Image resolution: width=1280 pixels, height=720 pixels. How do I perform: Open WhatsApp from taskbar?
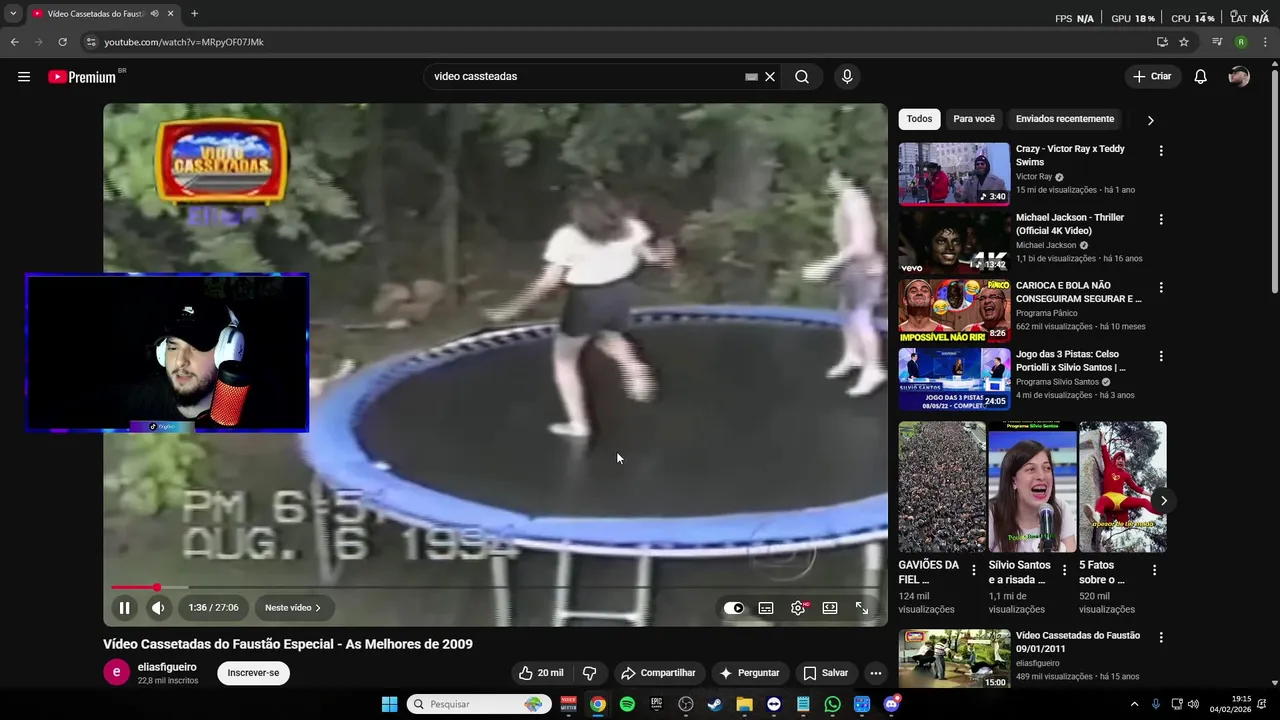[833, 704]
